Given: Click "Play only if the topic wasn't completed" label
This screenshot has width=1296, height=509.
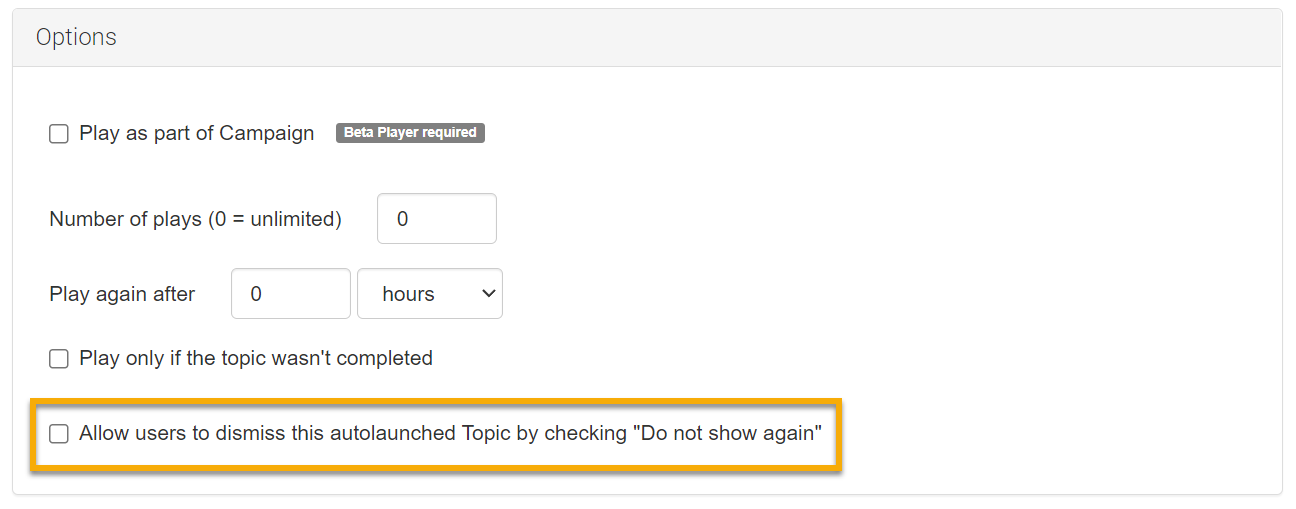Looking at the screenshot, I should 256,358.
